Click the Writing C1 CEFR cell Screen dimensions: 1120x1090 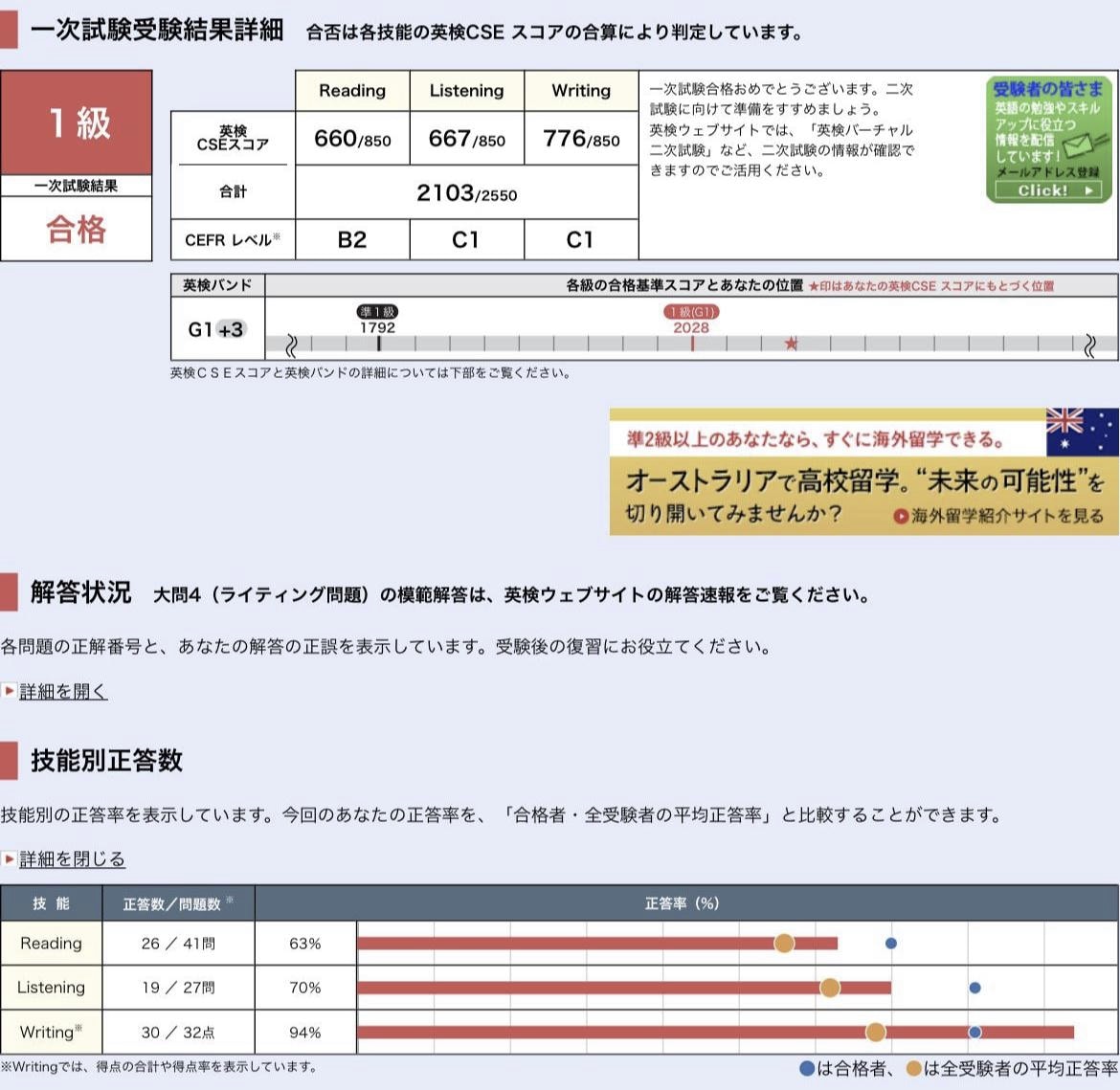point(581,239)
